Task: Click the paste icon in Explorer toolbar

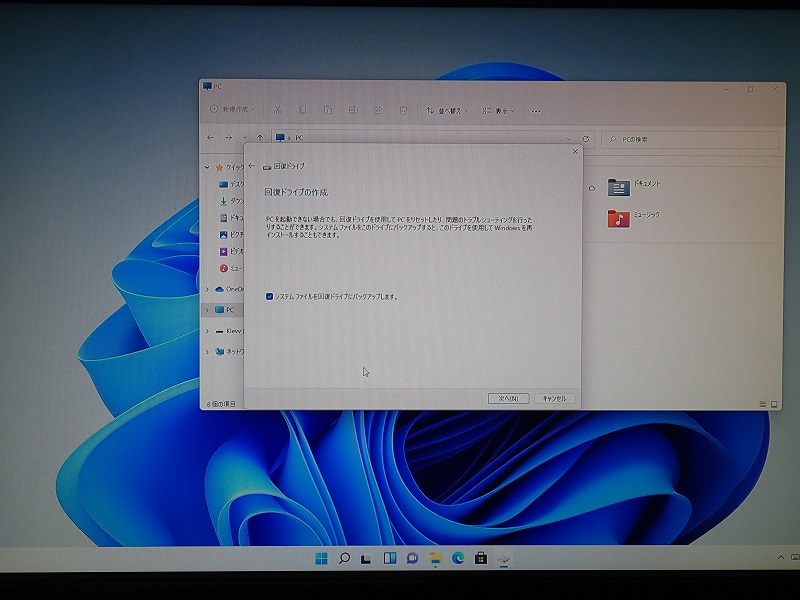Action: click(328, 110)
